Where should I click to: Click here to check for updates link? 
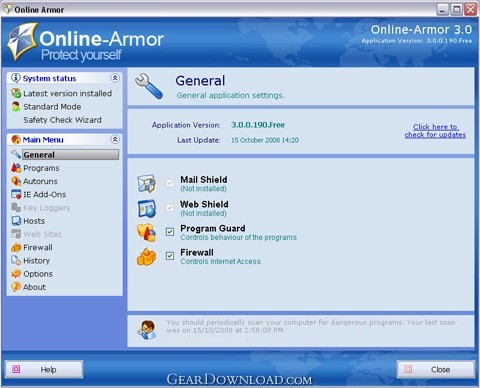point(435,131)
